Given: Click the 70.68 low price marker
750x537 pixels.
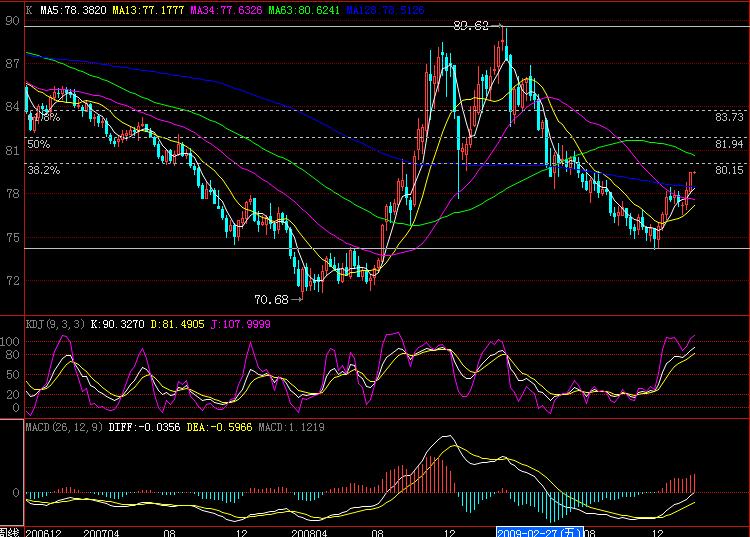Looking at the screenshot, I should 270,298.
